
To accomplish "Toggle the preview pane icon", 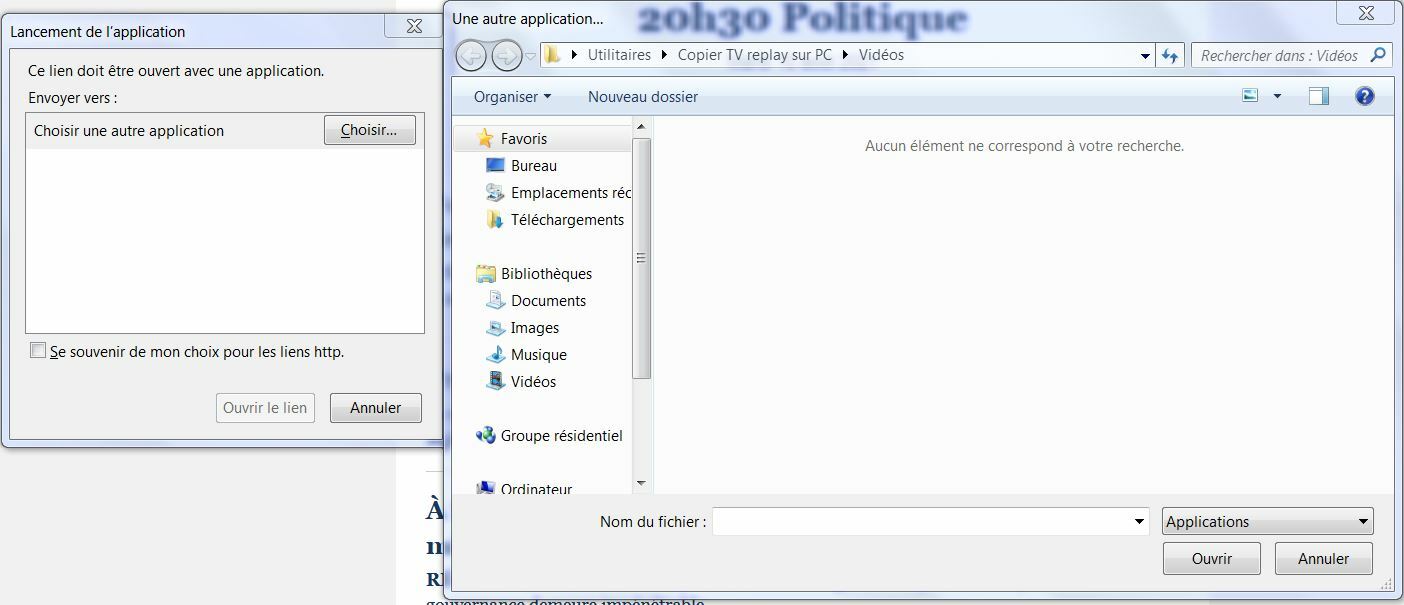I will 1319,96.
